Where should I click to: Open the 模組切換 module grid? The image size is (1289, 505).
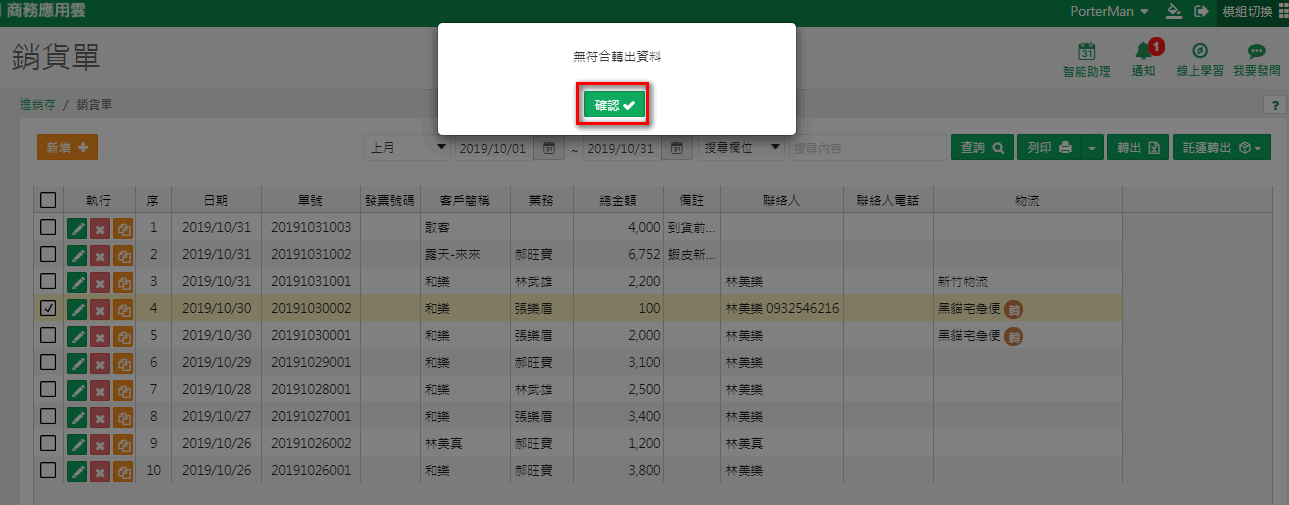[1255, 11]
